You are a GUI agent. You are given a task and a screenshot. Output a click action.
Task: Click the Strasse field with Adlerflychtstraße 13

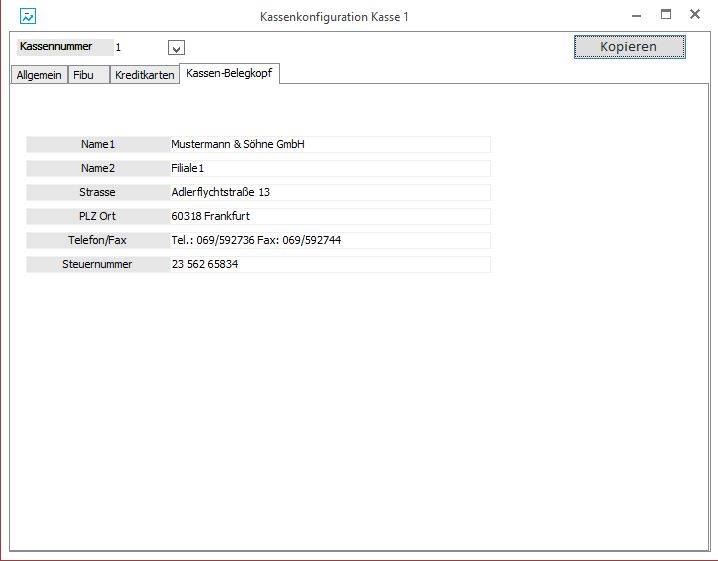click(x=329, y=192)
